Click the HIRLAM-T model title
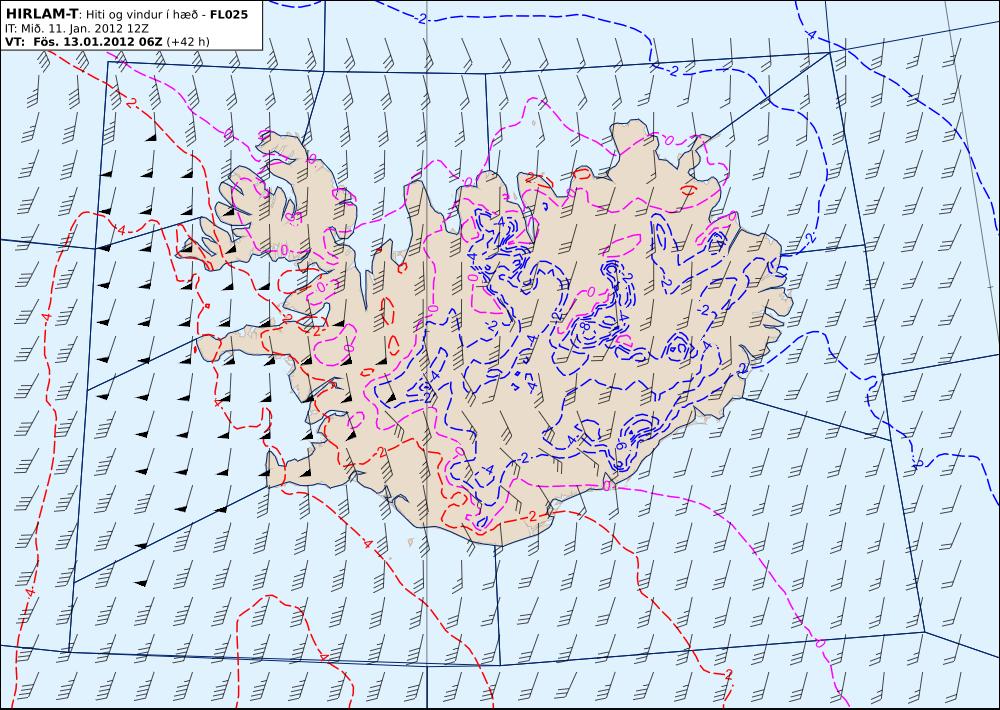The image size is (1000, 710). [42, 13]
